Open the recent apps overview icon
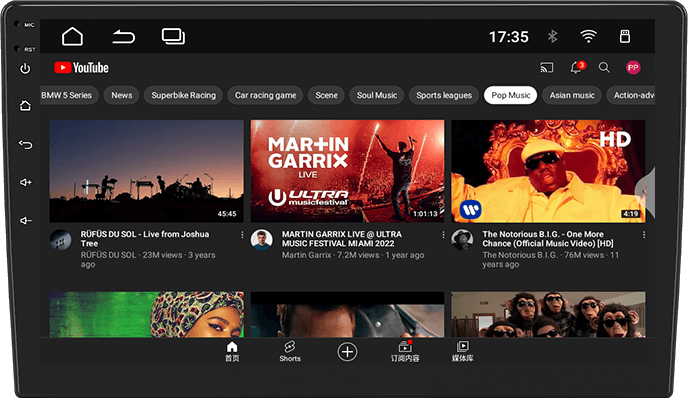The width and height of the screenshot is (688, 398). 173,36
